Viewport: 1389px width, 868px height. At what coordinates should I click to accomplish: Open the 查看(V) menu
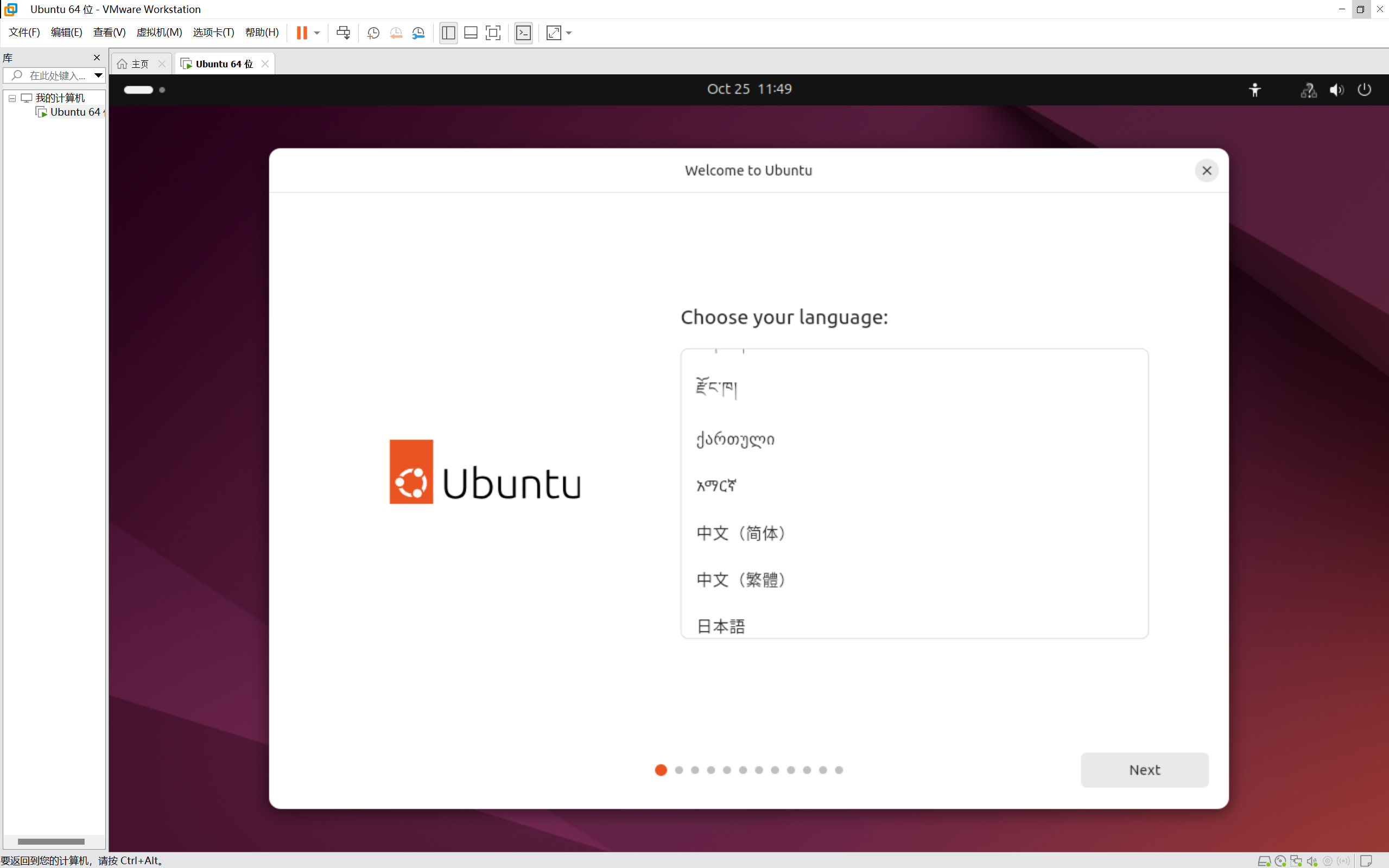pos(109,32)
